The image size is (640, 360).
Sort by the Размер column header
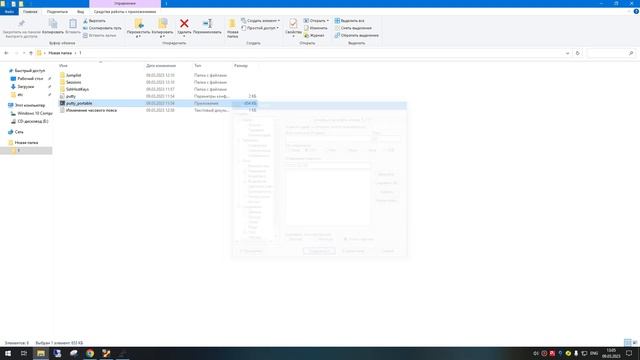241,66
